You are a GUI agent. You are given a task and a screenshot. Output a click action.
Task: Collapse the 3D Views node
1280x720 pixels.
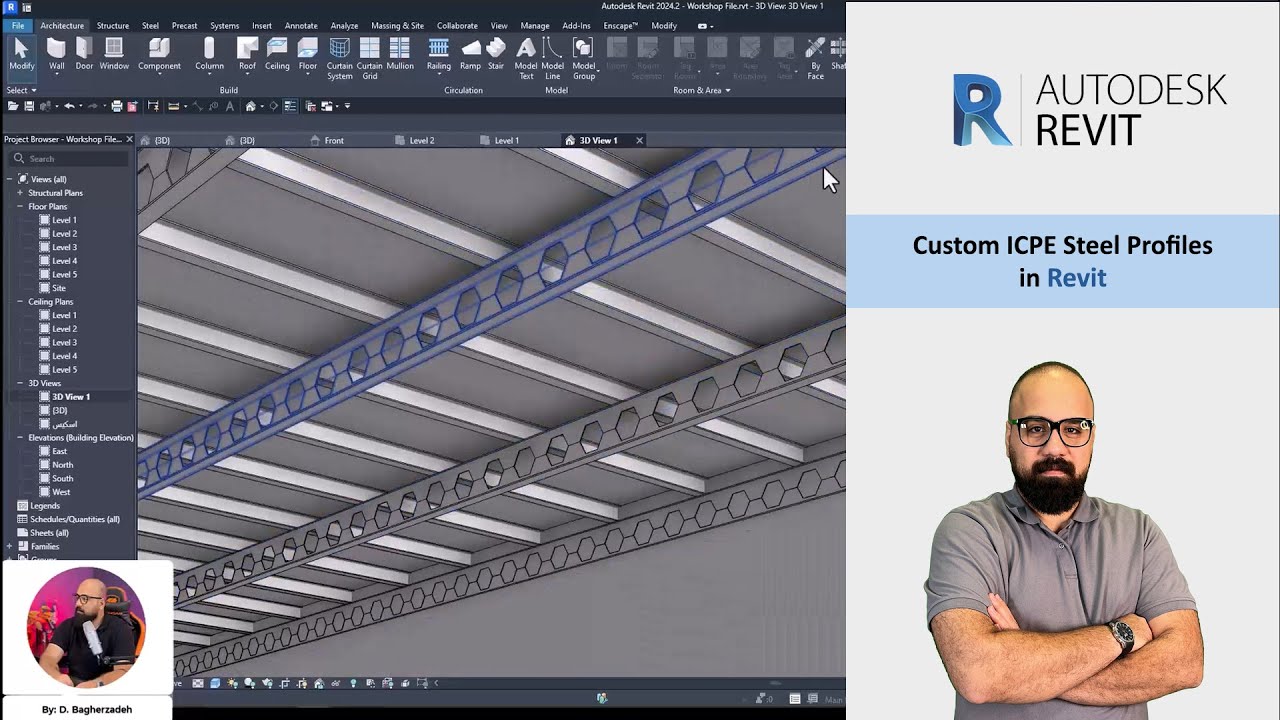pyautogui.click(x=20, y=383)
